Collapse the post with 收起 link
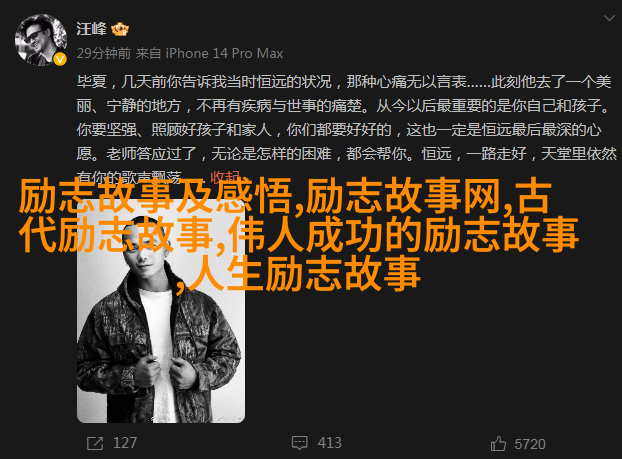The width and height of the screenshot is (622, 459). click(225, 177)
